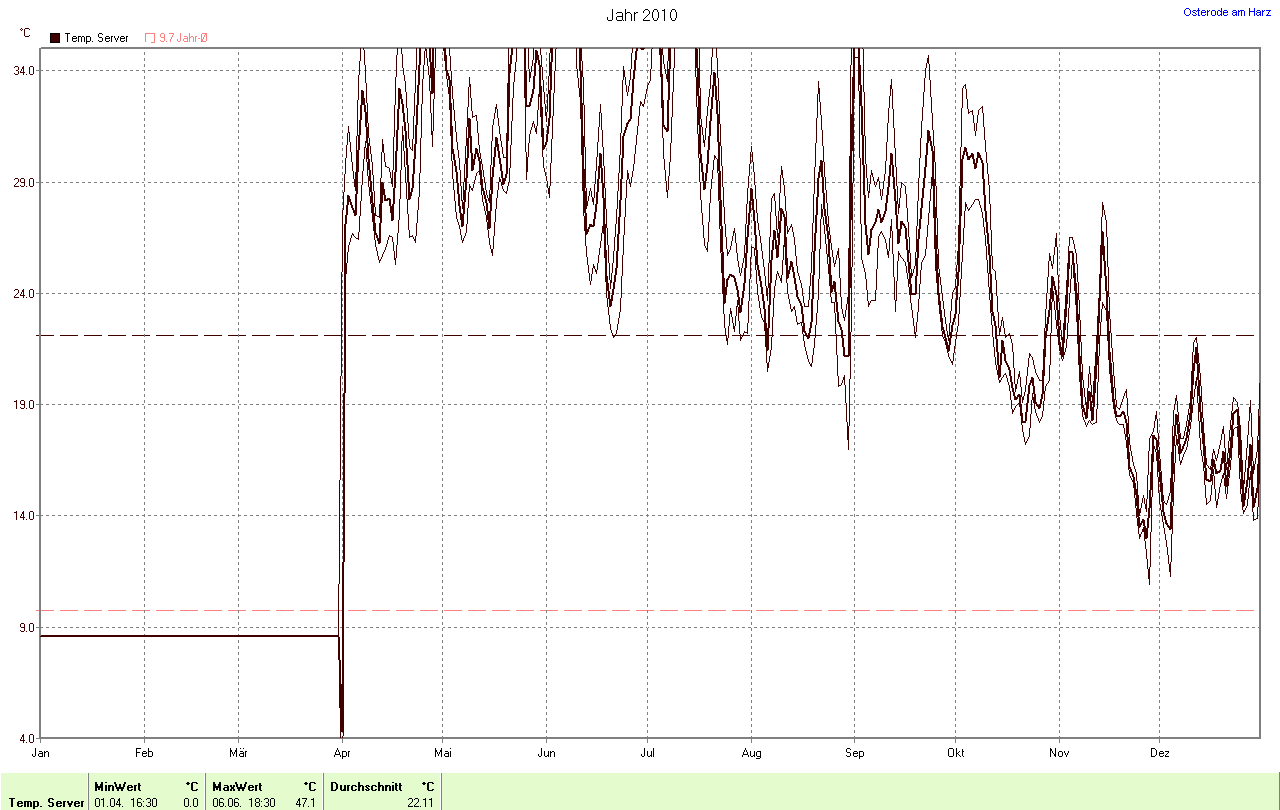The width and height of the screenshot is (1280, 810).
Task: Select the 01.04. 16:30 minimum date cell
Action: (x=128, y=802)
